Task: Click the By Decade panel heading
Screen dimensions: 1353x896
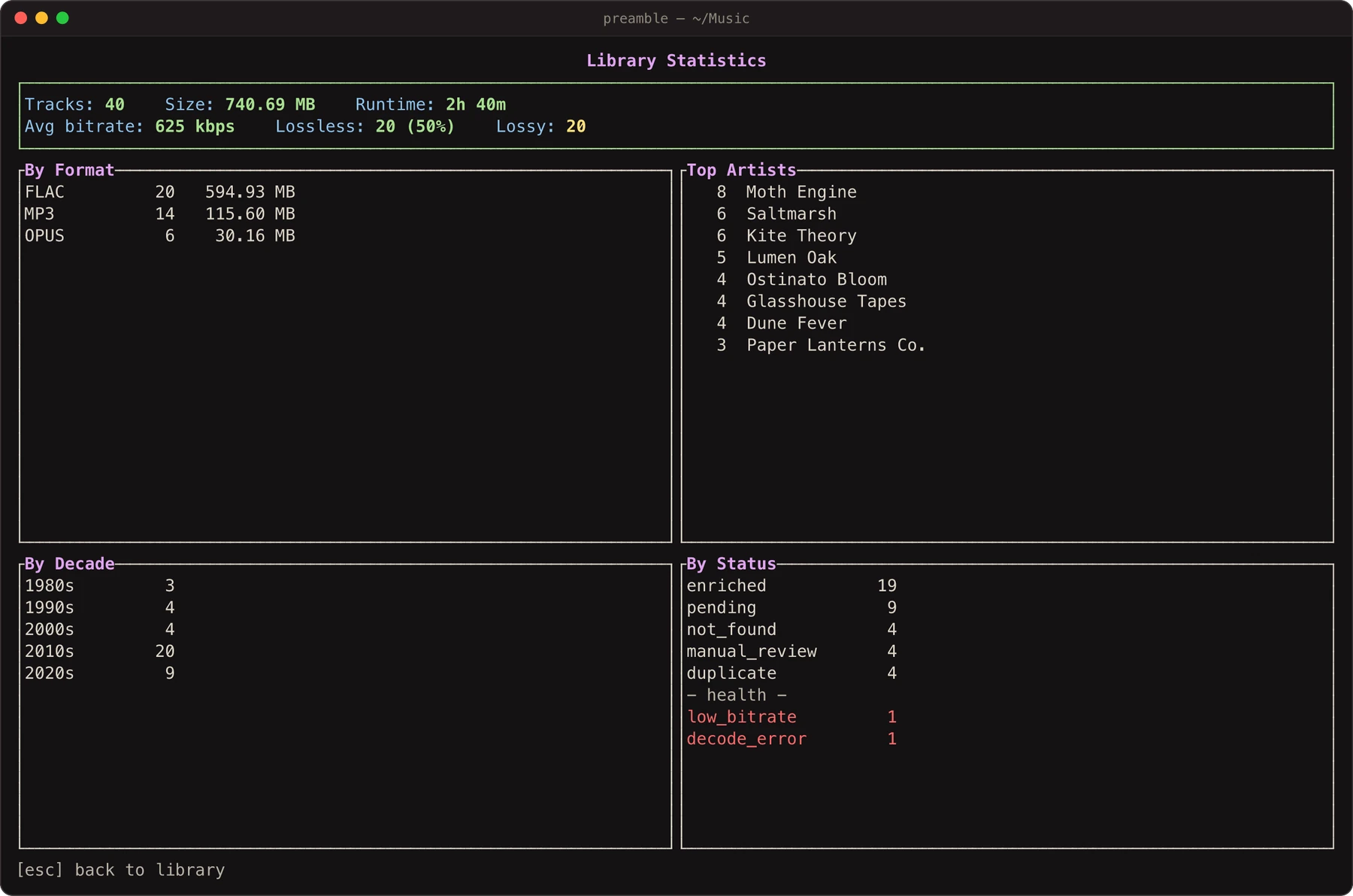Action: [69, 564]
